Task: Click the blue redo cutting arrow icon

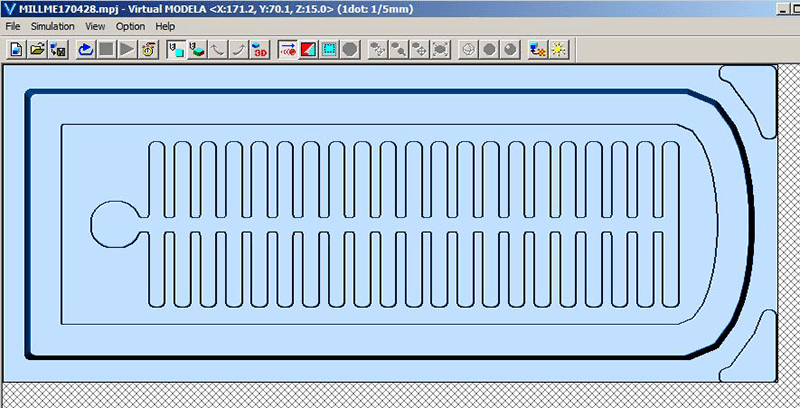Action: (86, 49)
